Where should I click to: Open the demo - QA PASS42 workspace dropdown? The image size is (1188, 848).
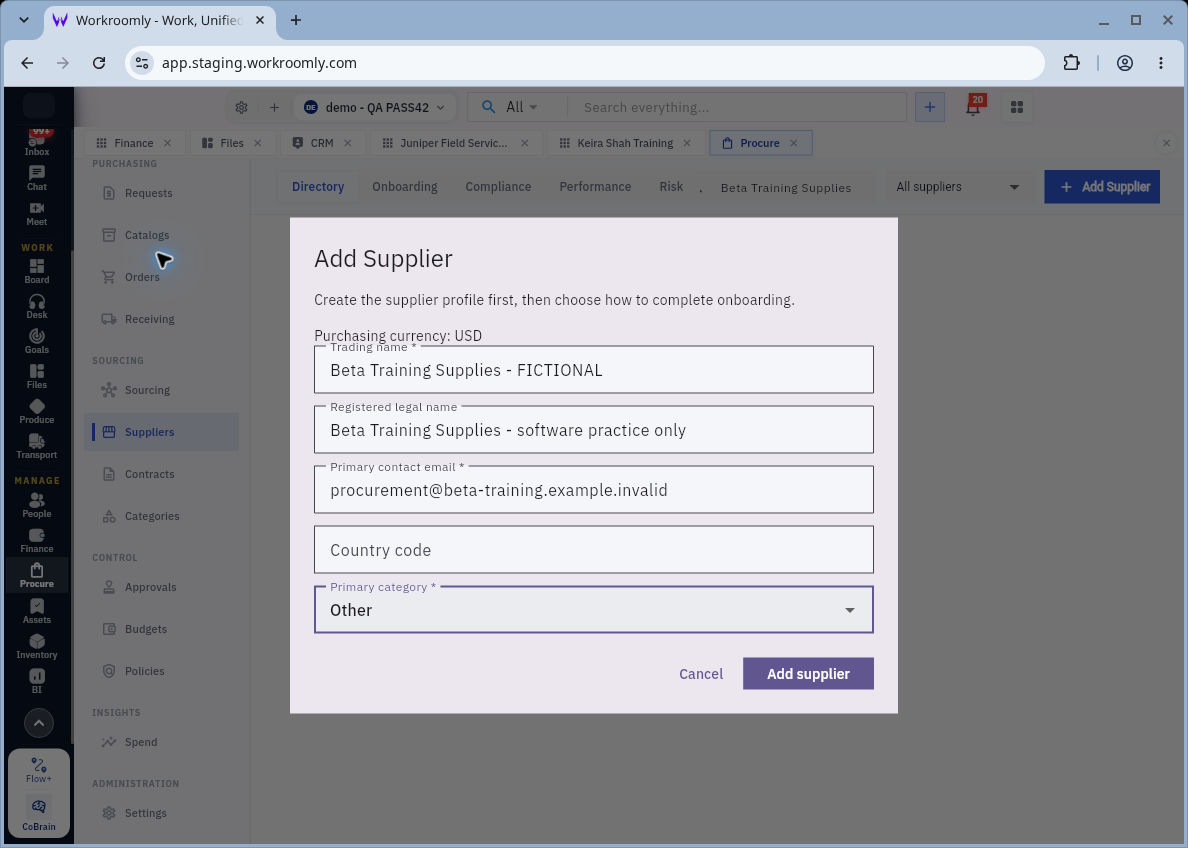(374, 108)
